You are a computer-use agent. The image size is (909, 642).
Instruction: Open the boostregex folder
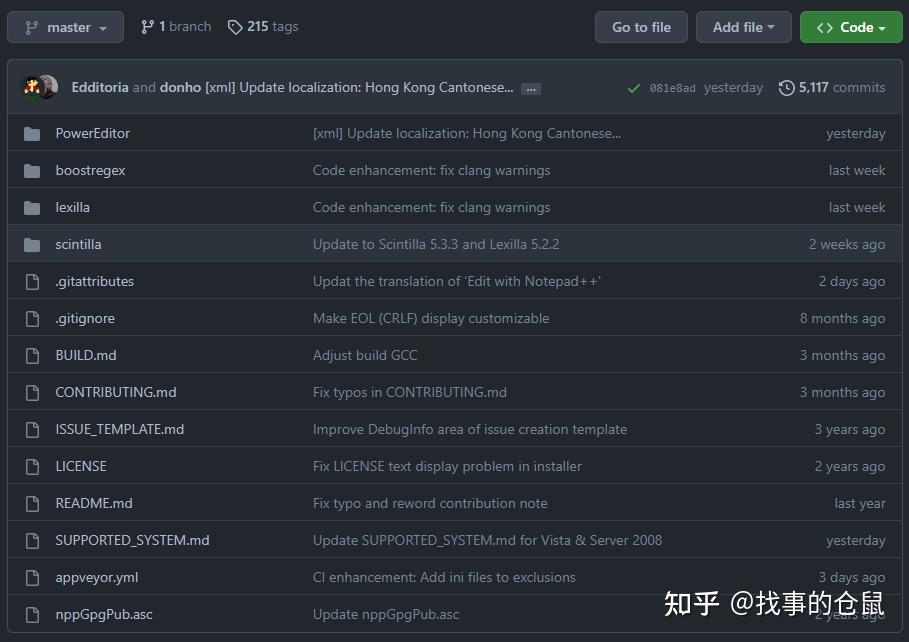90,171
